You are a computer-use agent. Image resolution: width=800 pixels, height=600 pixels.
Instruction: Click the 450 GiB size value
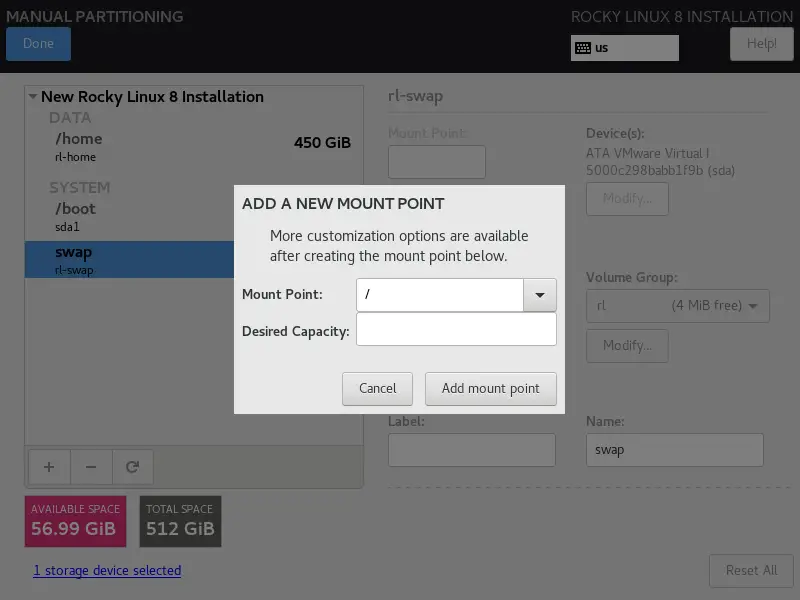tap(322, 142)
